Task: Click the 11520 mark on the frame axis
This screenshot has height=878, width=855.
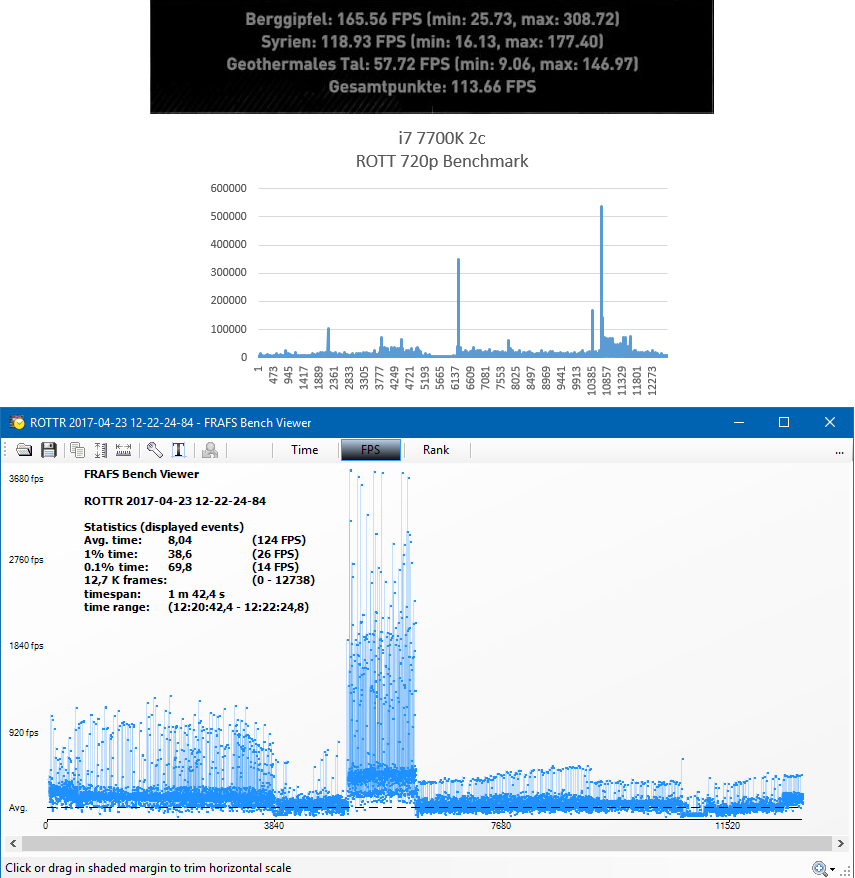Action: point(727,825)
